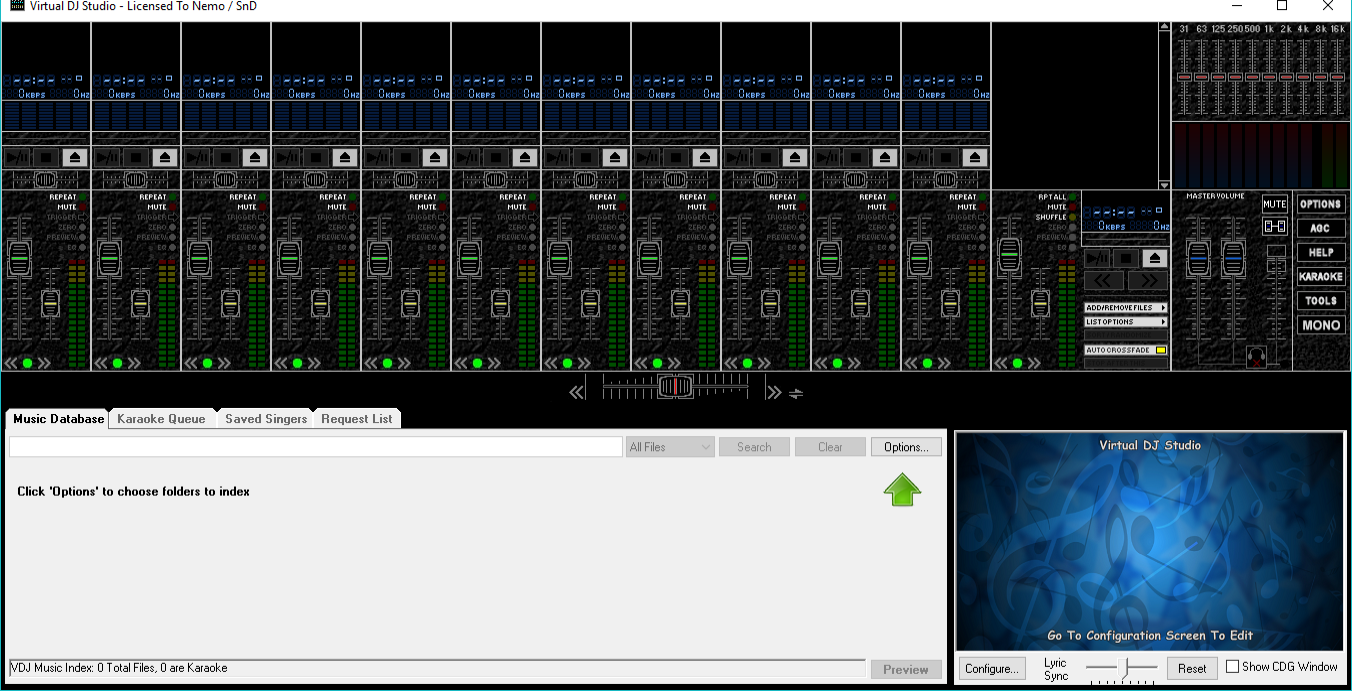Open the ADD/REMOVE FILES menu
This screenshot has width=1352, height=691.
click(1126, 308)
